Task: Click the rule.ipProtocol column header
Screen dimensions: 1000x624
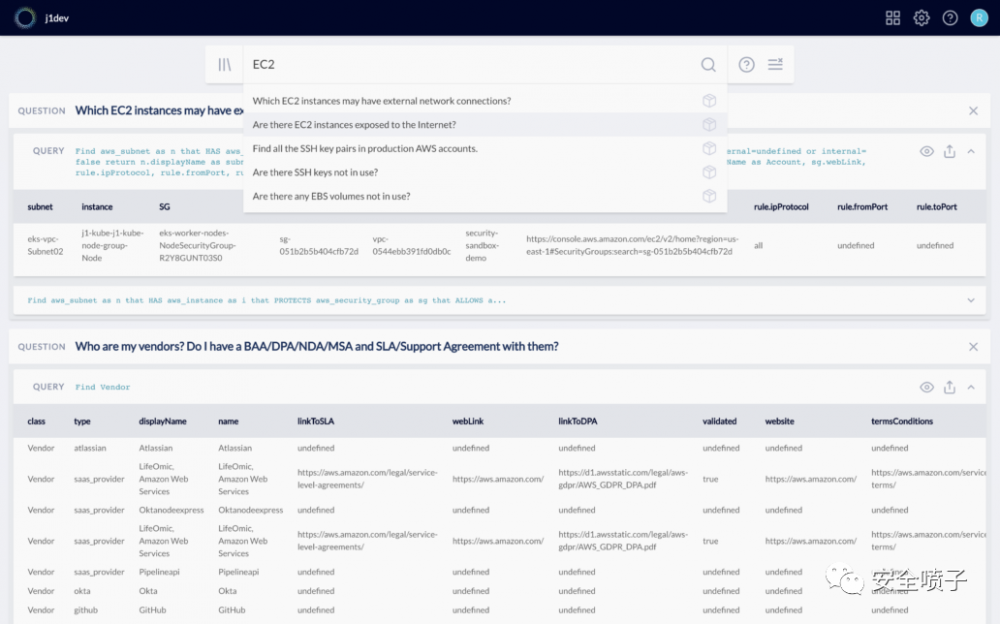Action: [x=781, y=207]
